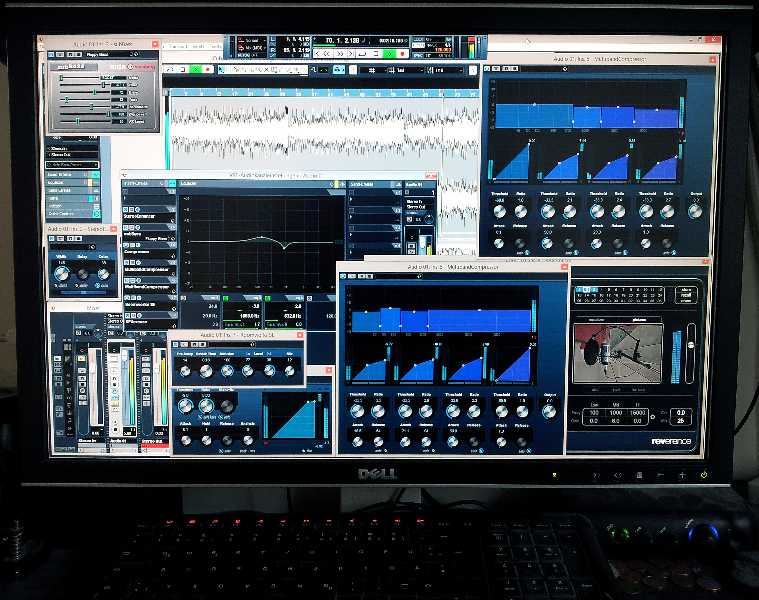Screen dimensions: 759x600
Task: Toggle upper MultibandCompressor bypass icon
Action: [487, 69]
